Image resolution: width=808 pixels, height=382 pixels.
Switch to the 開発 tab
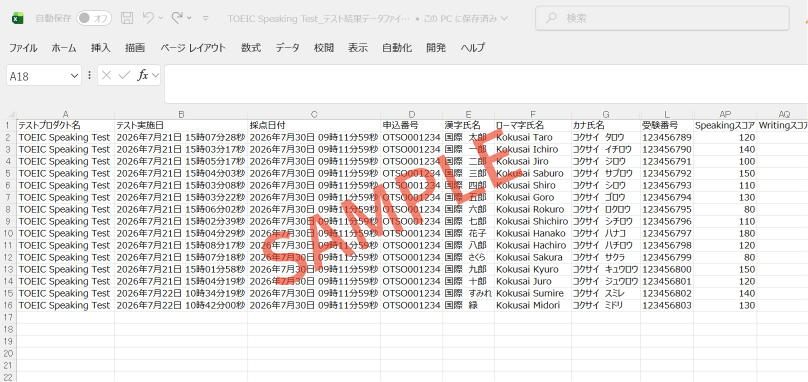click(x=436, y=48)
